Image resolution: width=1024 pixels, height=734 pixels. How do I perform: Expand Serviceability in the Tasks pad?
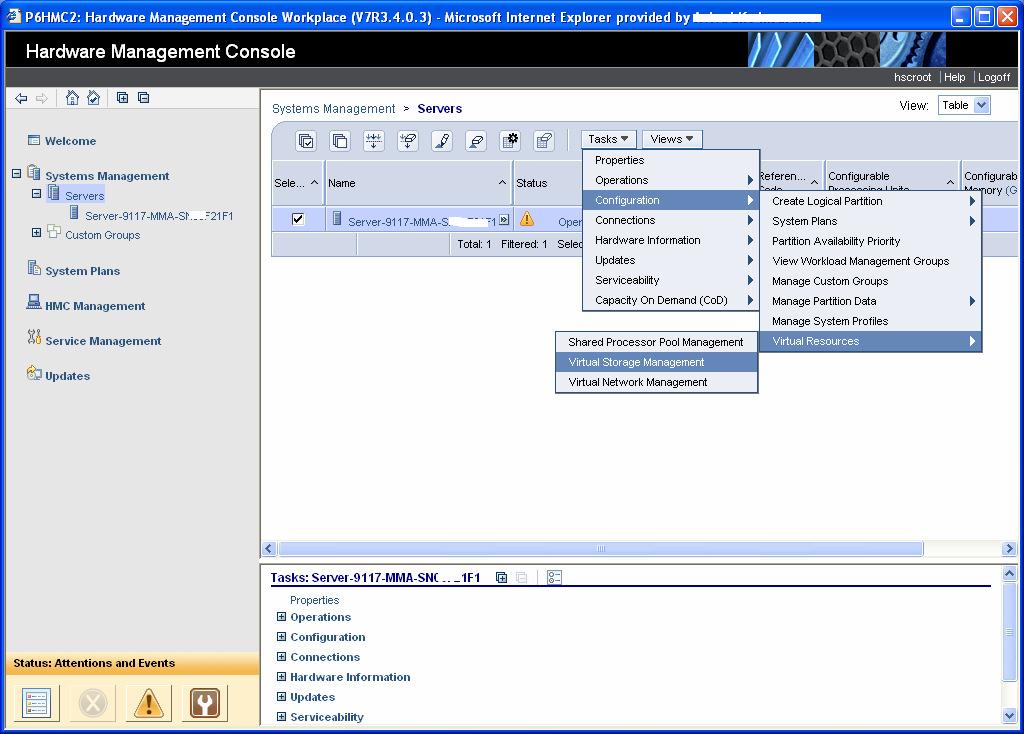point(281,716)
